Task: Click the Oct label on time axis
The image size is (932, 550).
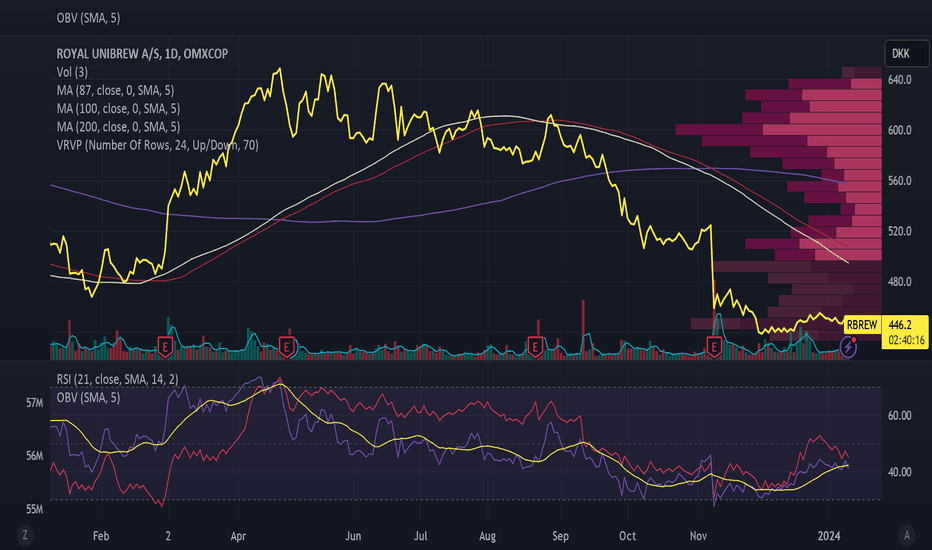Action: (x=628, y=536)
